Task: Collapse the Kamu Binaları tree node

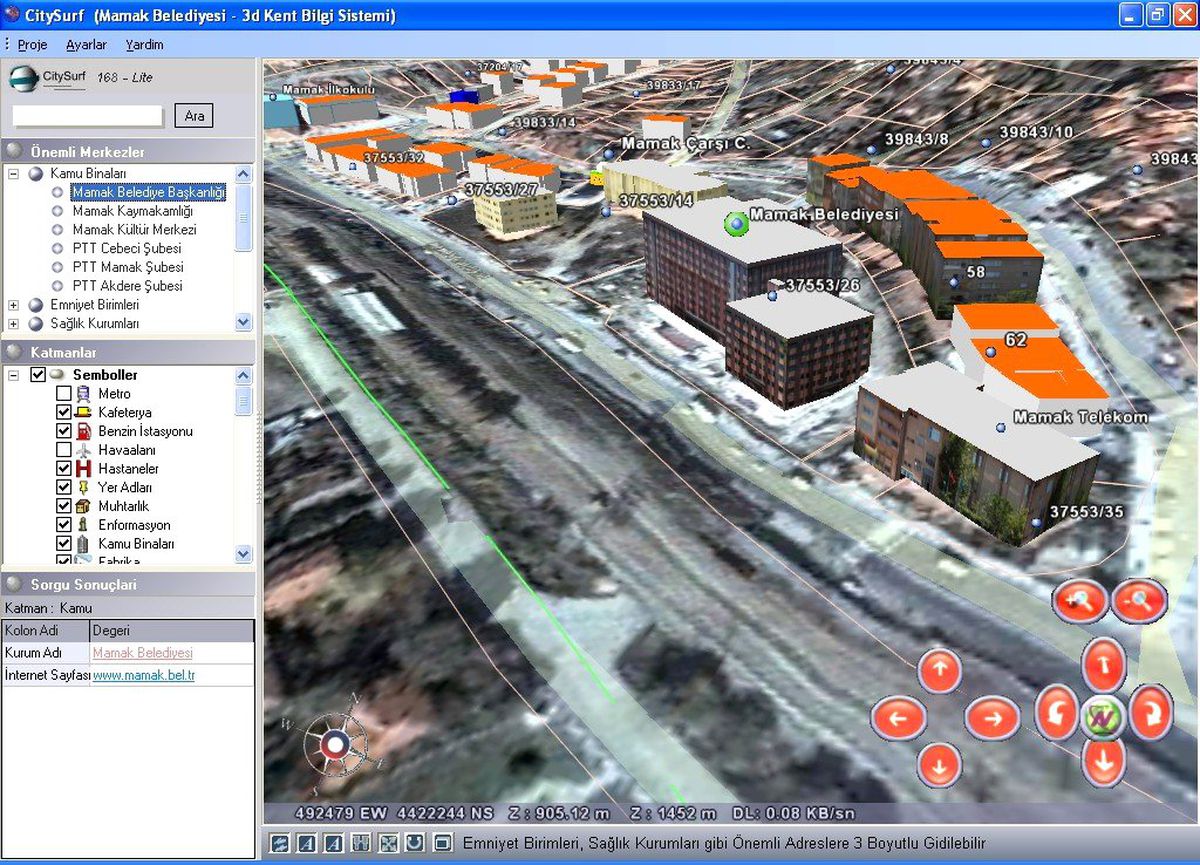Action: point(14,174)
